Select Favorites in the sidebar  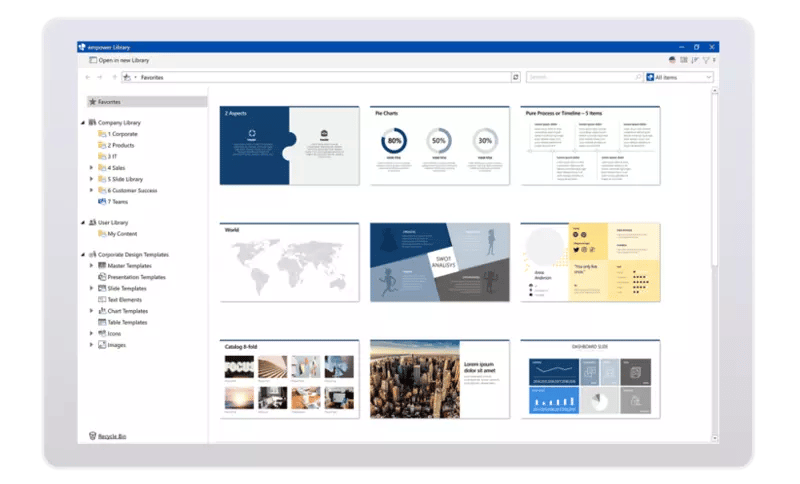[147, 101]
